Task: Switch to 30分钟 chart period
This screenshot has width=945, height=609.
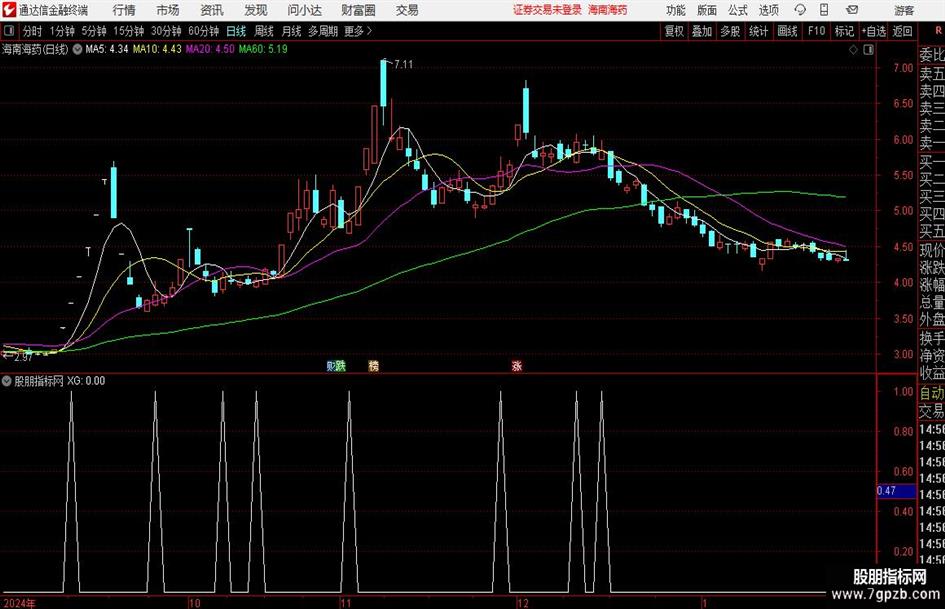Action: point(166,31)
